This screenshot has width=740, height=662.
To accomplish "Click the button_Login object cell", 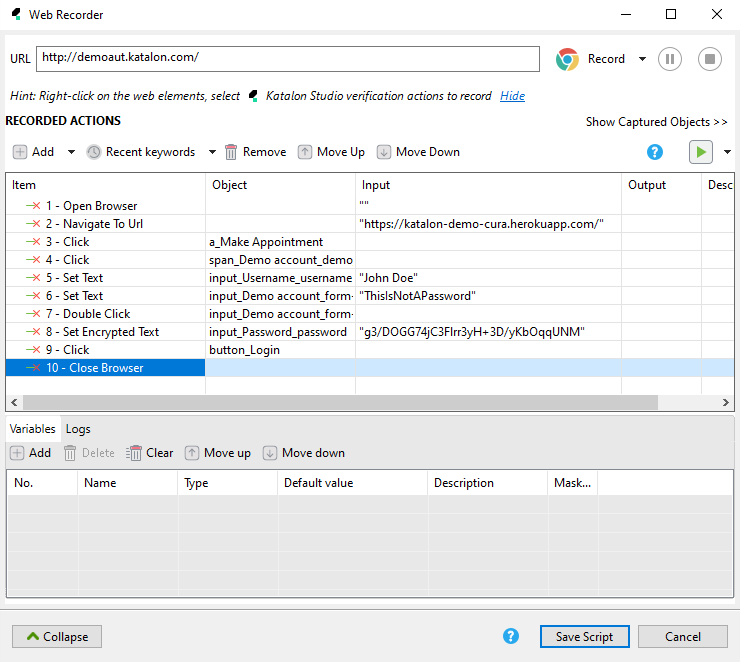I will [280, 350].
